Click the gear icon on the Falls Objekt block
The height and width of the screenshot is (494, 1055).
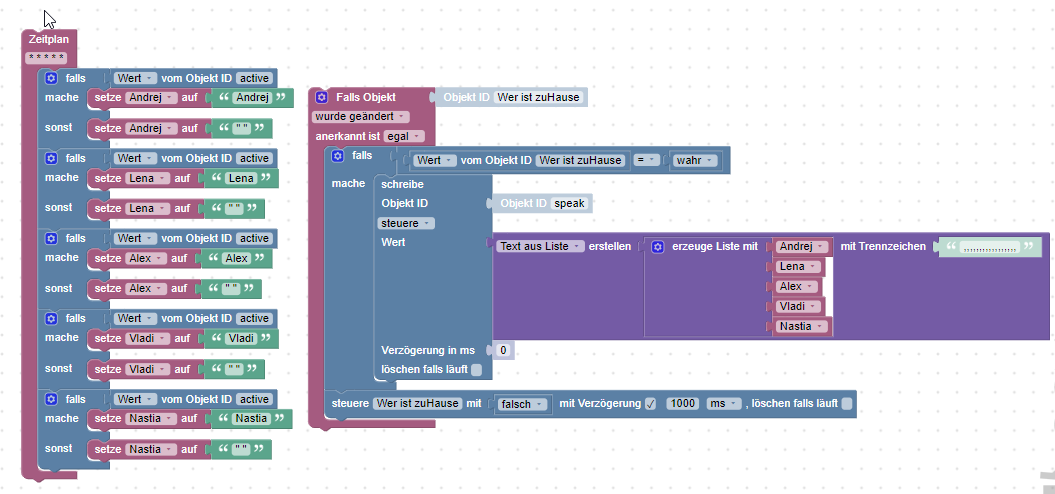coord(322,98)
